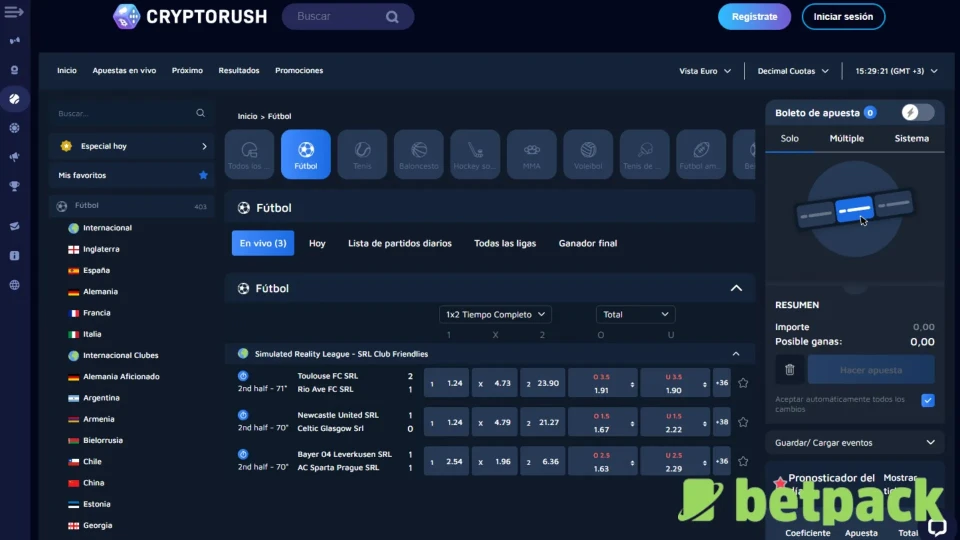Toggle the quick bet switch in Boleto
The image size is (960, 540).
[x=917, y=113]
